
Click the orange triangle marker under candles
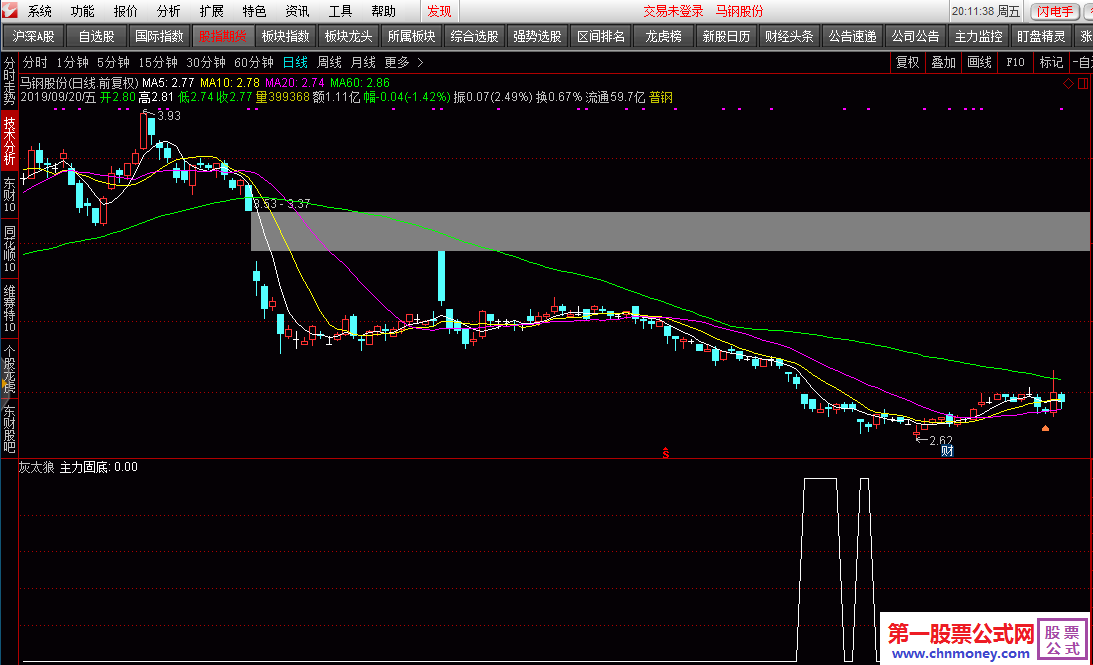pos(1045,428)
